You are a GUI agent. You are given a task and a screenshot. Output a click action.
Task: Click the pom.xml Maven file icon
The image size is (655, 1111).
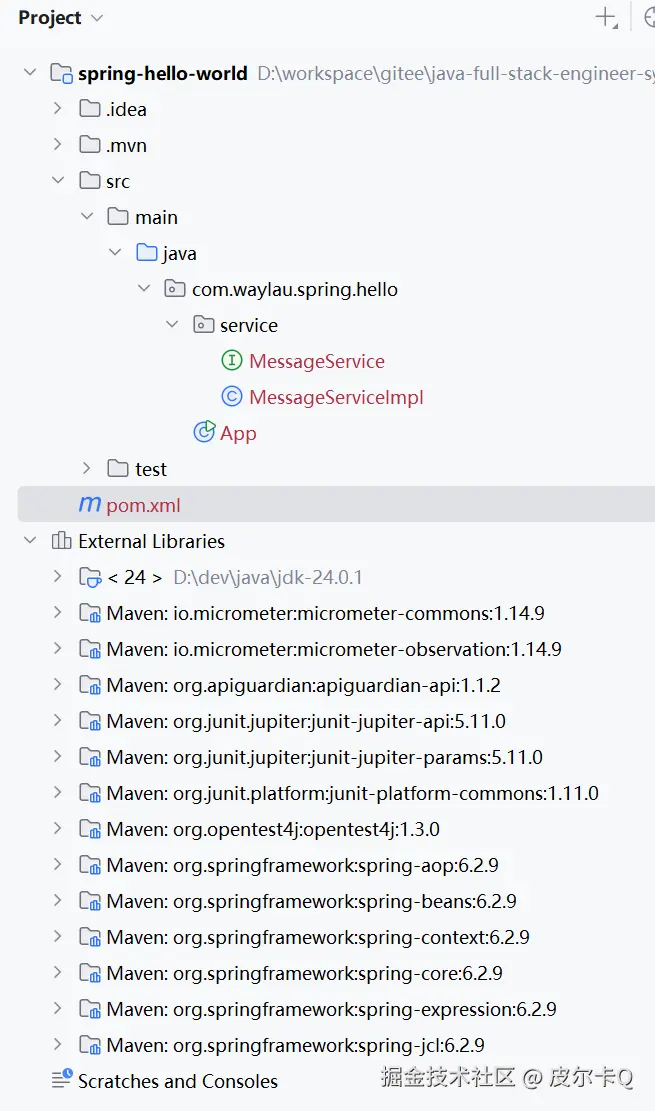[90, 505]
